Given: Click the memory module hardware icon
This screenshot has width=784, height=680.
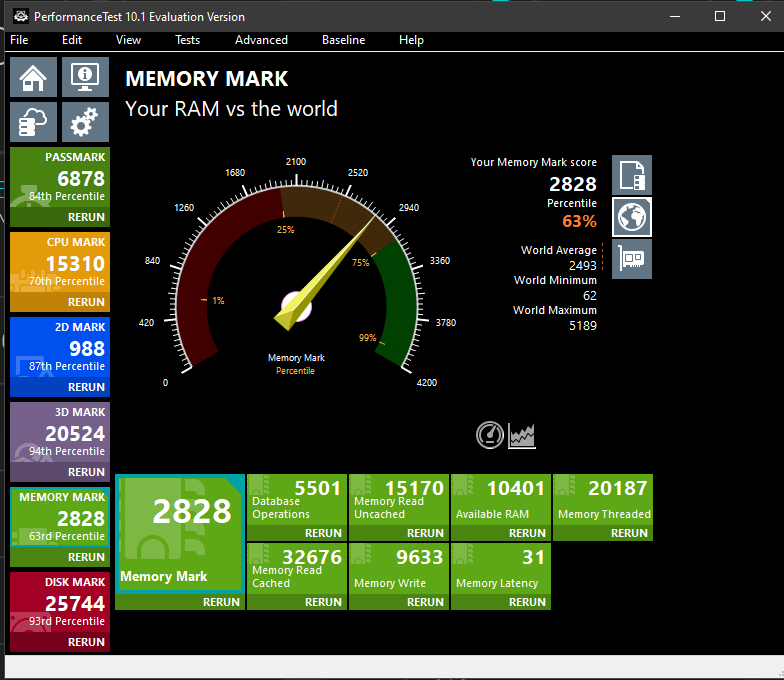Looking at the screenshot, I should tap(632, 258).
